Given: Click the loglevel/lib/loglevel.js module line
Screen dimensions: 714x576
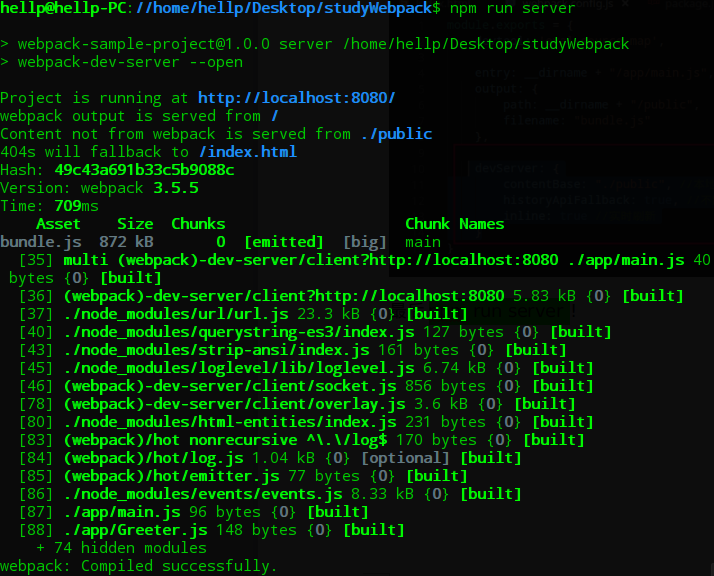Looking at the screenshot, I should (x=306, y=368).
